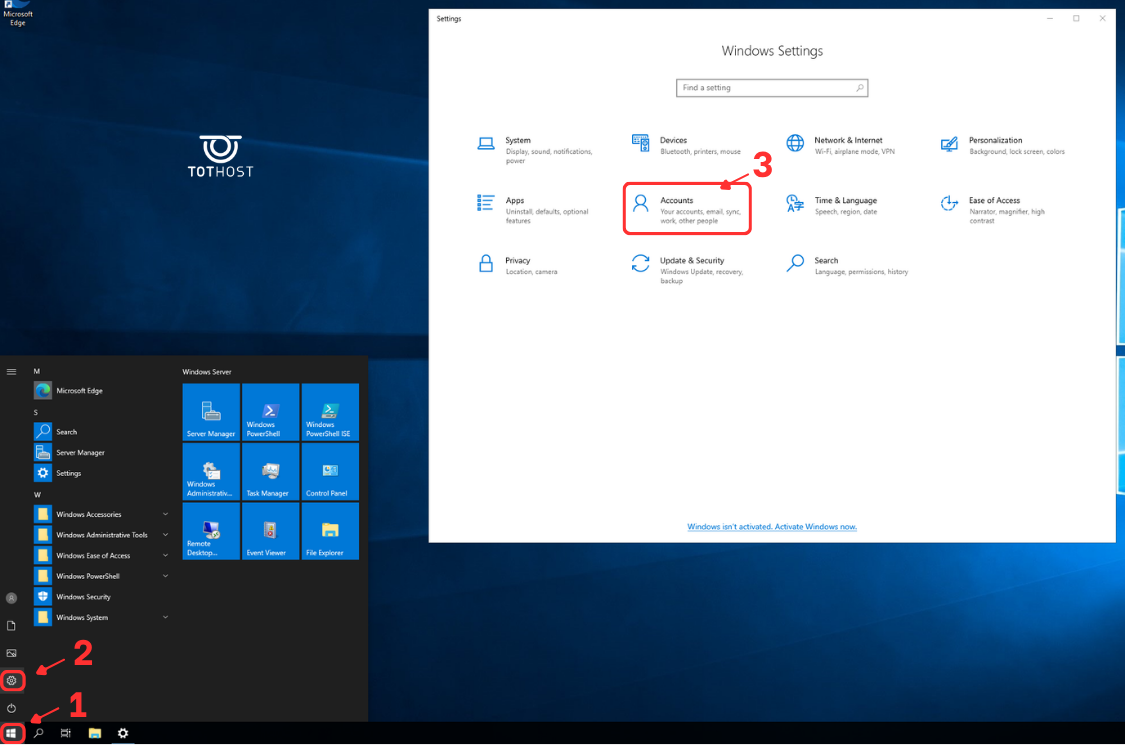The image size is (1125, 745).
Task: Open Event Viewer tile
Action: (270, 531)
